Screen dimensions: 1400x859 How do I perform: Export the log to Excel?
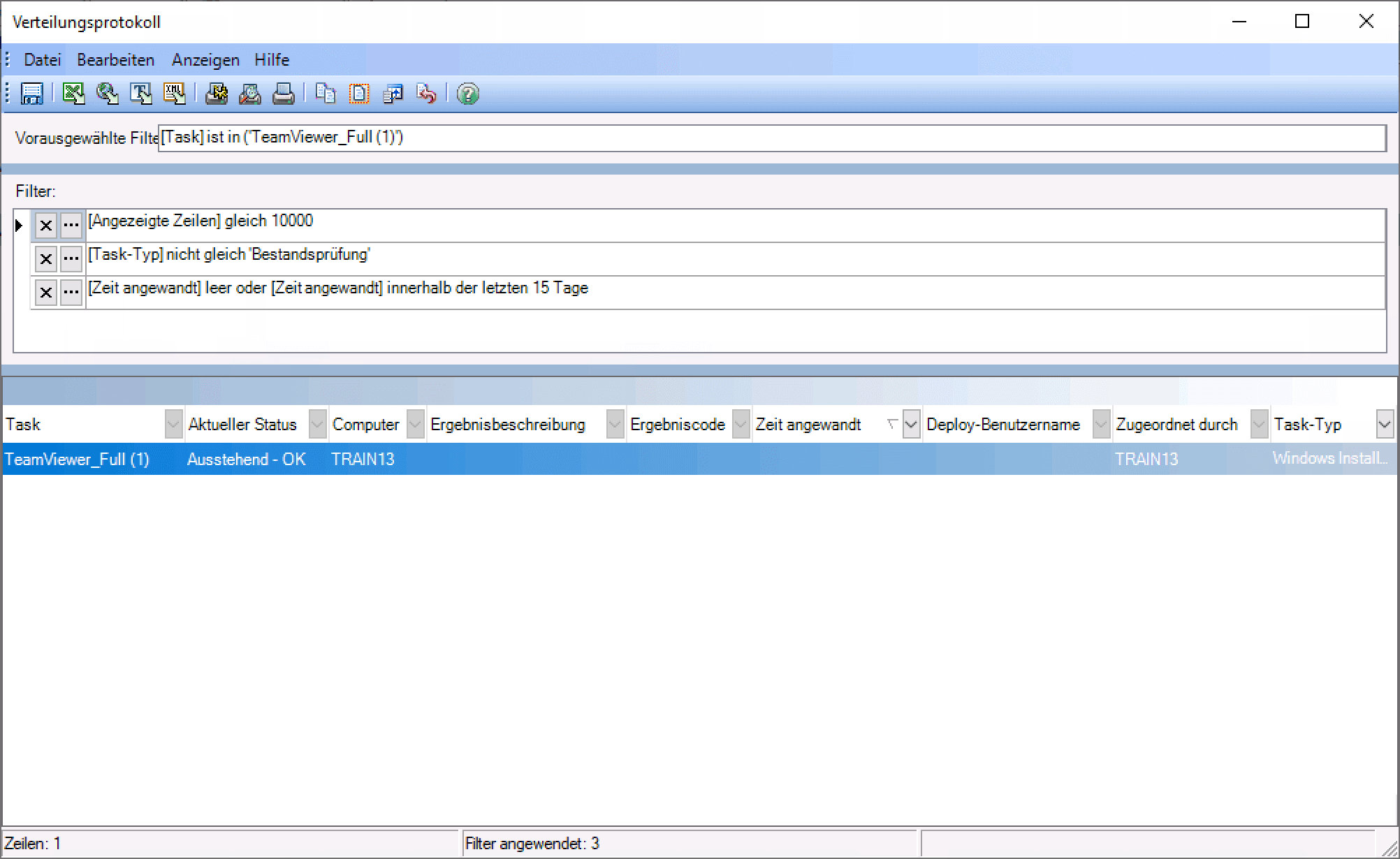[x=73, y=94]
